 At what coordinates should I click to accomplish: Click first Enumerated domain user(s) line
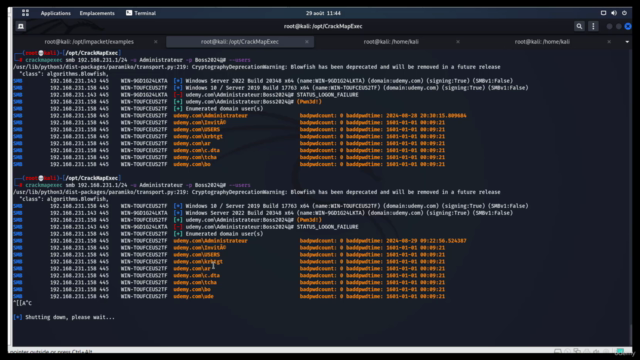coord(224,109)
